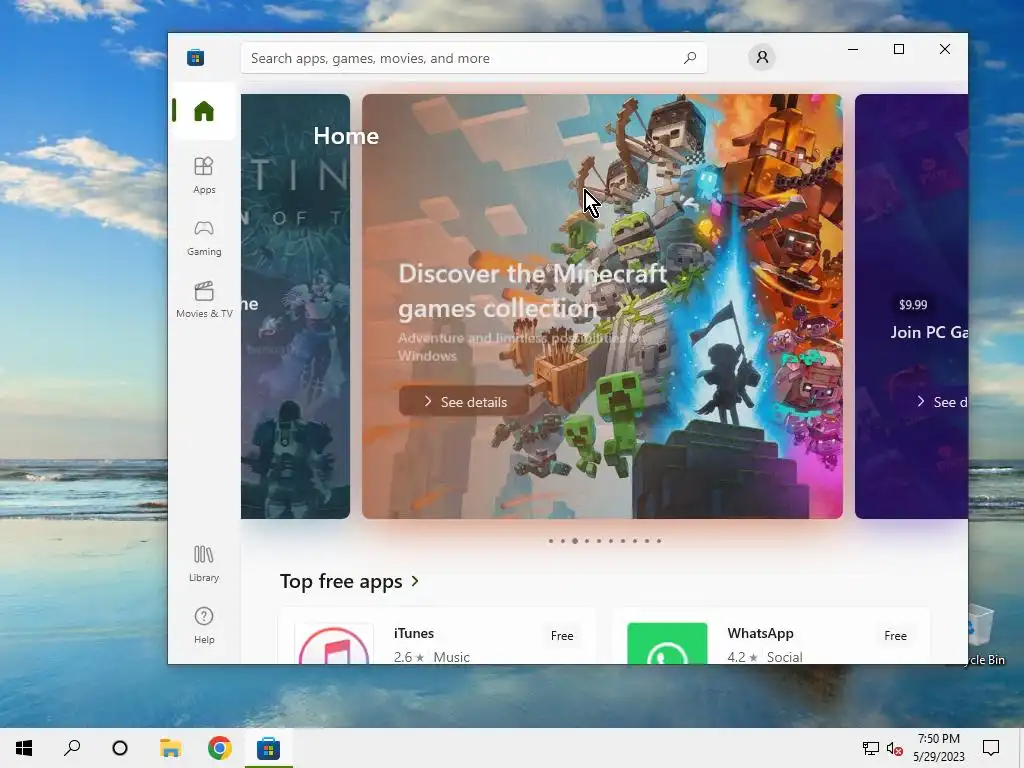This screenshot has height=768, width=1024.
Task: Show the Join PC Game Pass card
Action: pyautogui.click(x=911, y=306)
